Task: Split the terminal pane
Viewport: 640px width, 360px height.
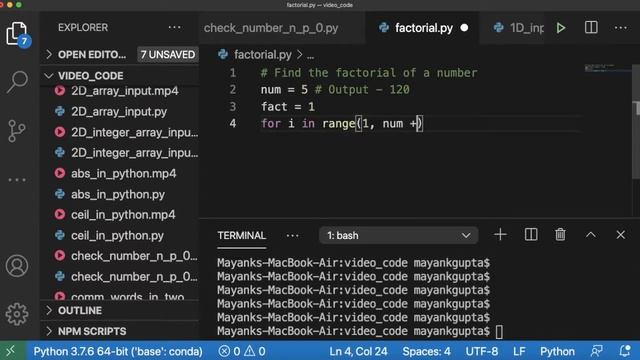Action: point(531,235)
